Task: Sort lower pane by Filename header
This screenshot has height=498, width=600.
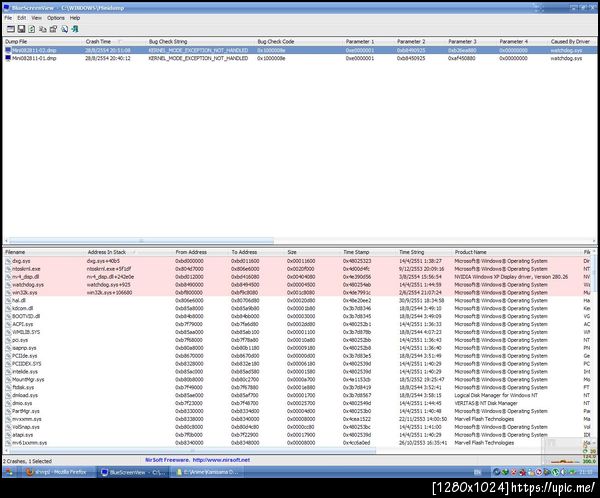Action: coord(44,252)
